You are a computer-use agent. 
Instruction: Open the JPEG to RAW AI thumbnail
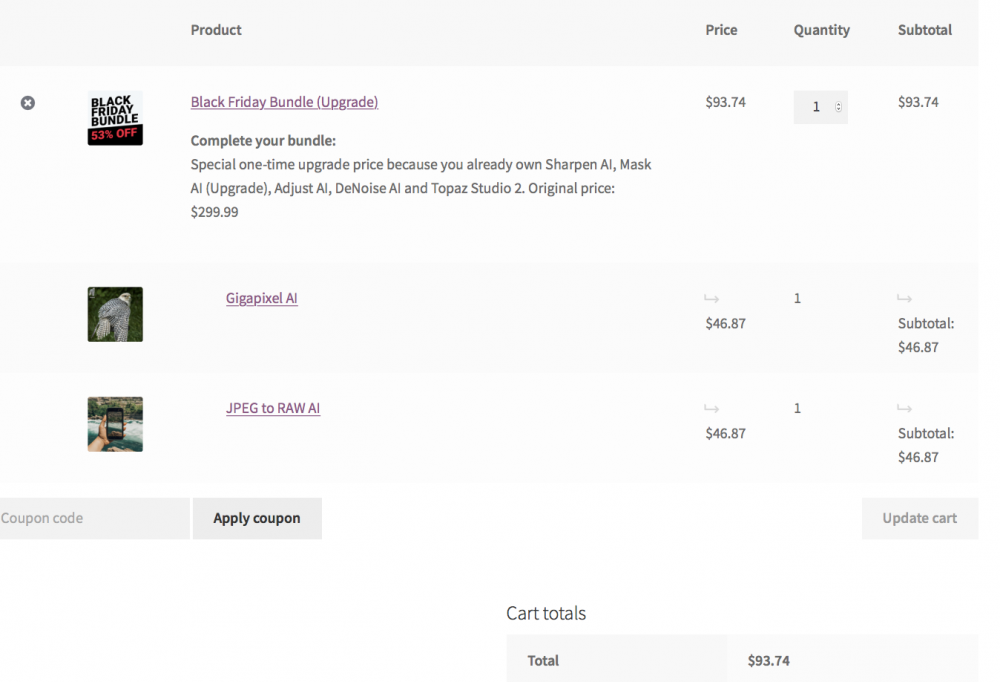(x=115, y=424)
